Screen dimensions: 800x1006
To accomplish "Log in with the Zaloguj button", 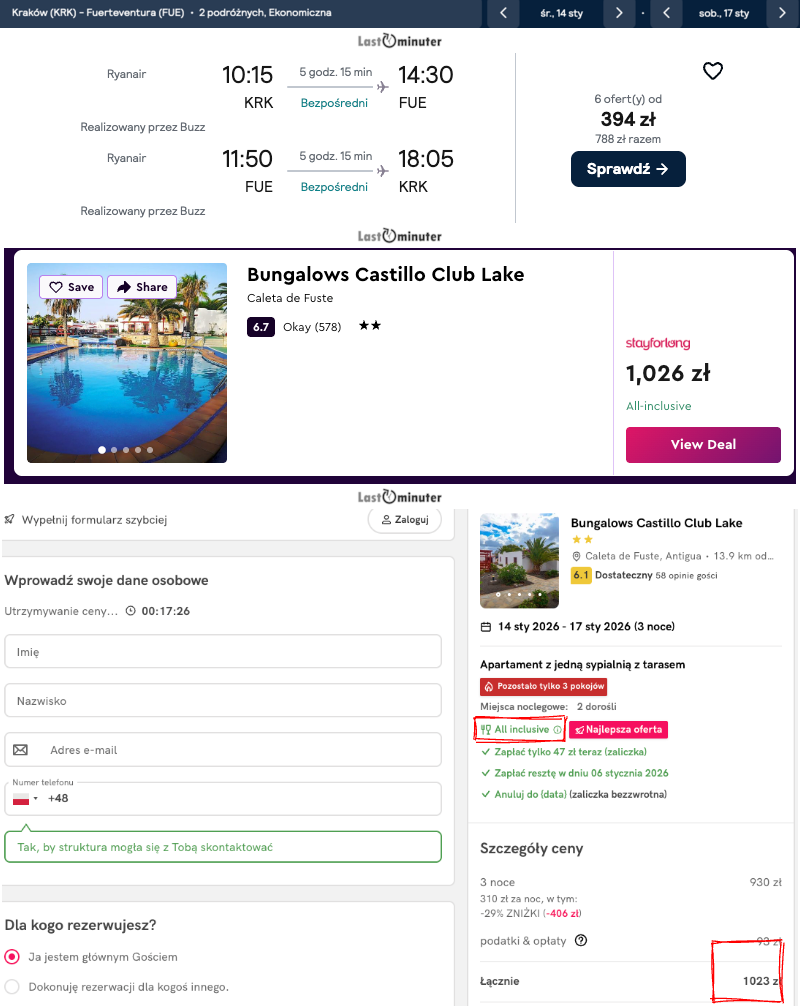I will (x=405, y=520).
